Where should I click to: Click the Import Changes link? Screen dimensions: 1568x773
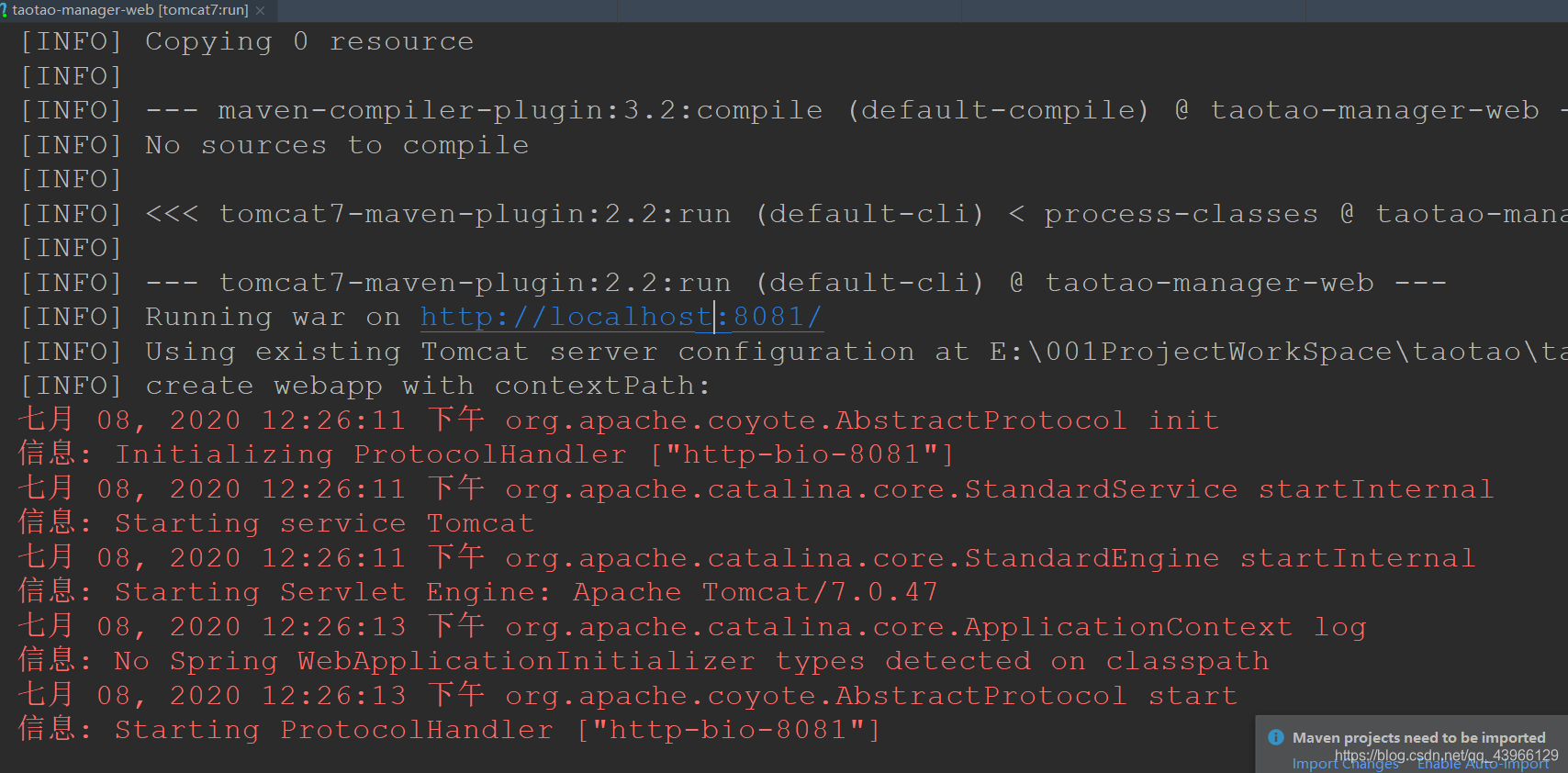click(1346, 764)
